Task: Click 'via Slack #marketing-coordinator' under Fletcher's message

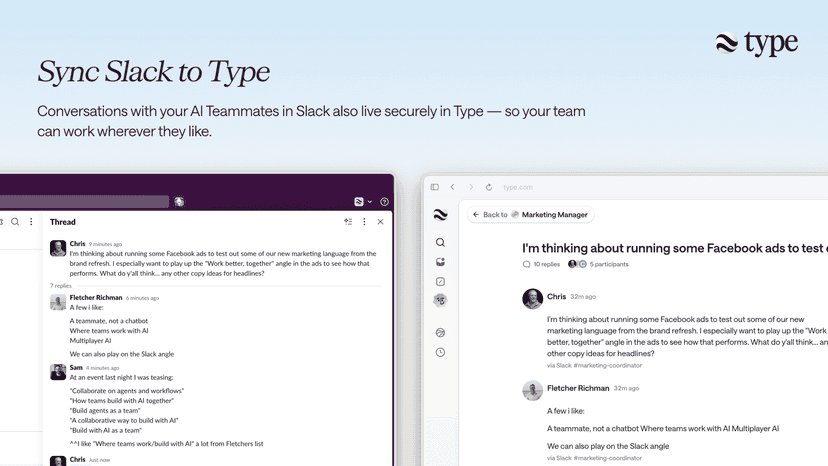Action: [x=595, y=458]
